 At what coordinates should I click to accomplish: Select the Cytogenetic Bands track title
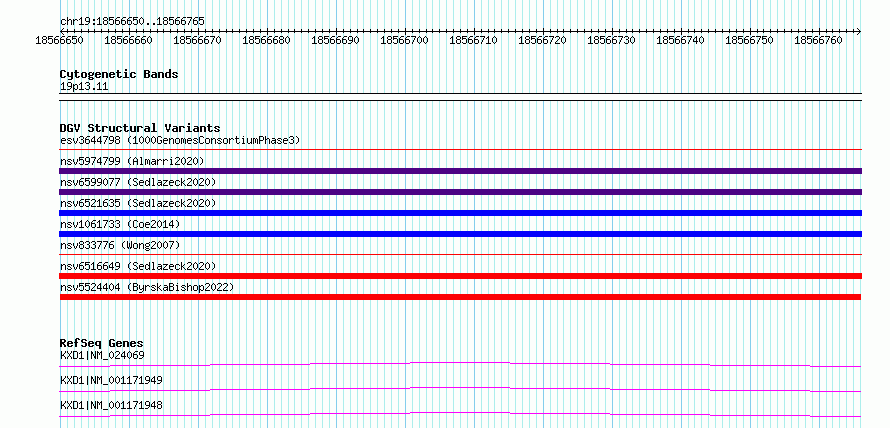point(119,74)
